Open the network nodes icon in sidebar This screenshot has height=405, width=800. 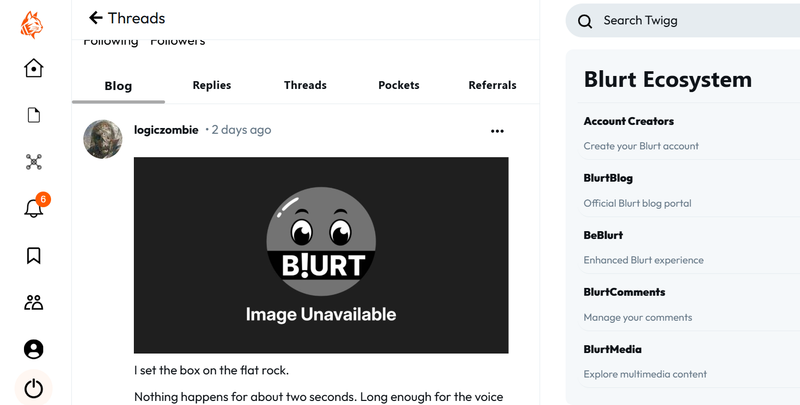[34, 161]
